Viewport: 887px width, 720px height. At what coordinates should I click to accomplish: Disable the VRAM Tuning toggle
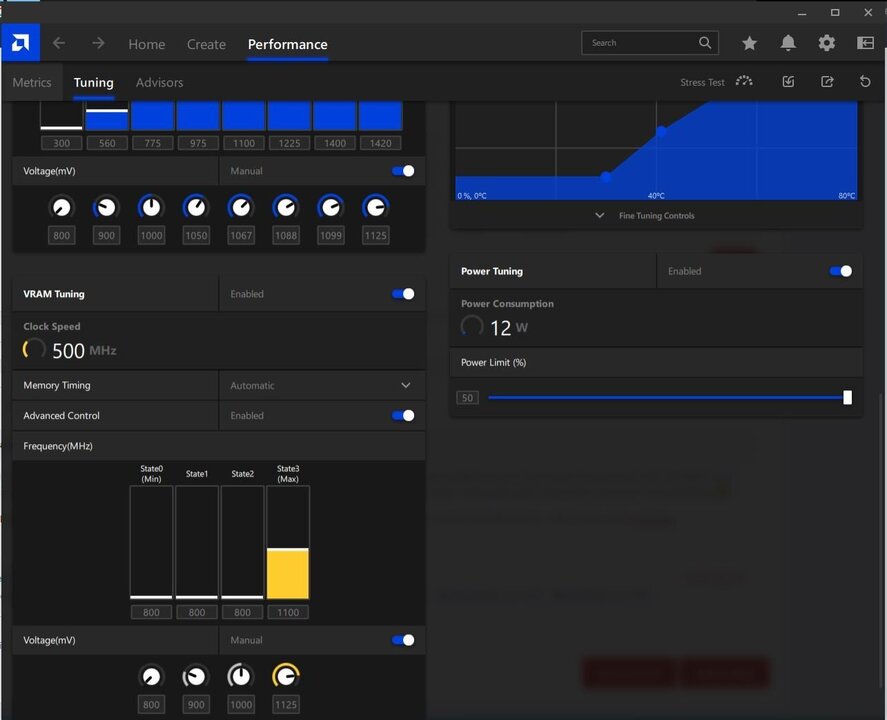pyautogui.click(x=403, y=294)
